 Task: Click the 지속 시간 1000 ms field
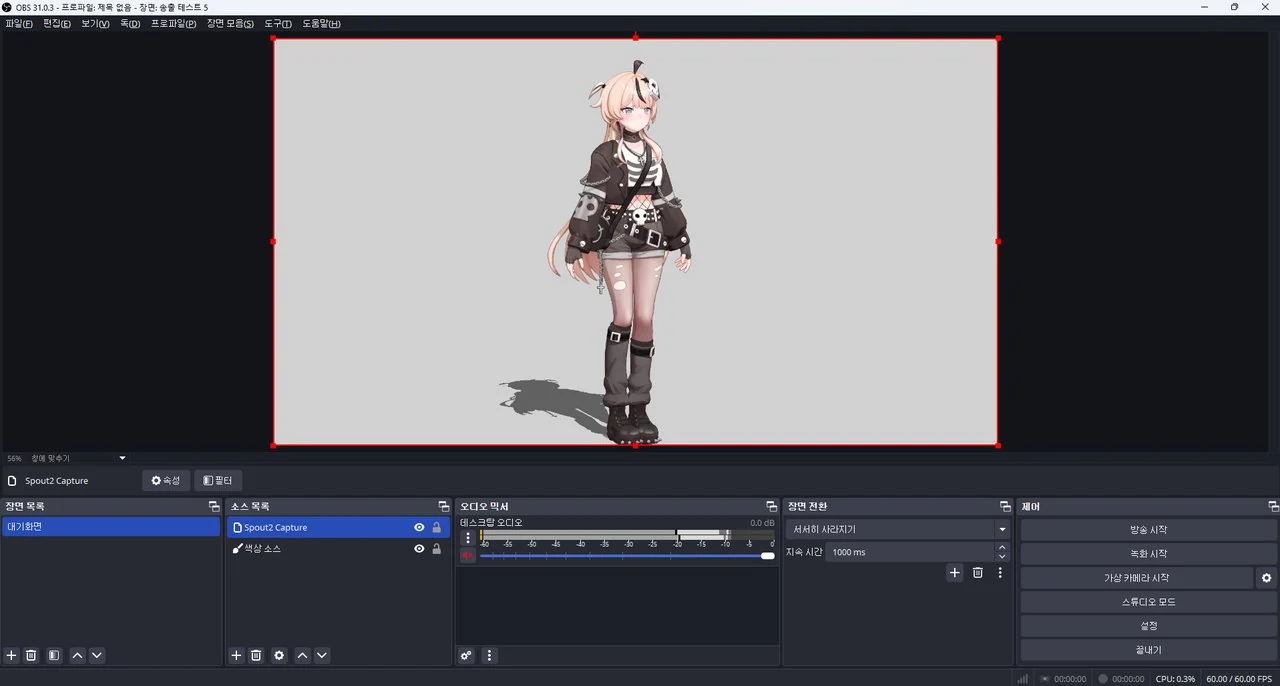(x=910, y=552)
